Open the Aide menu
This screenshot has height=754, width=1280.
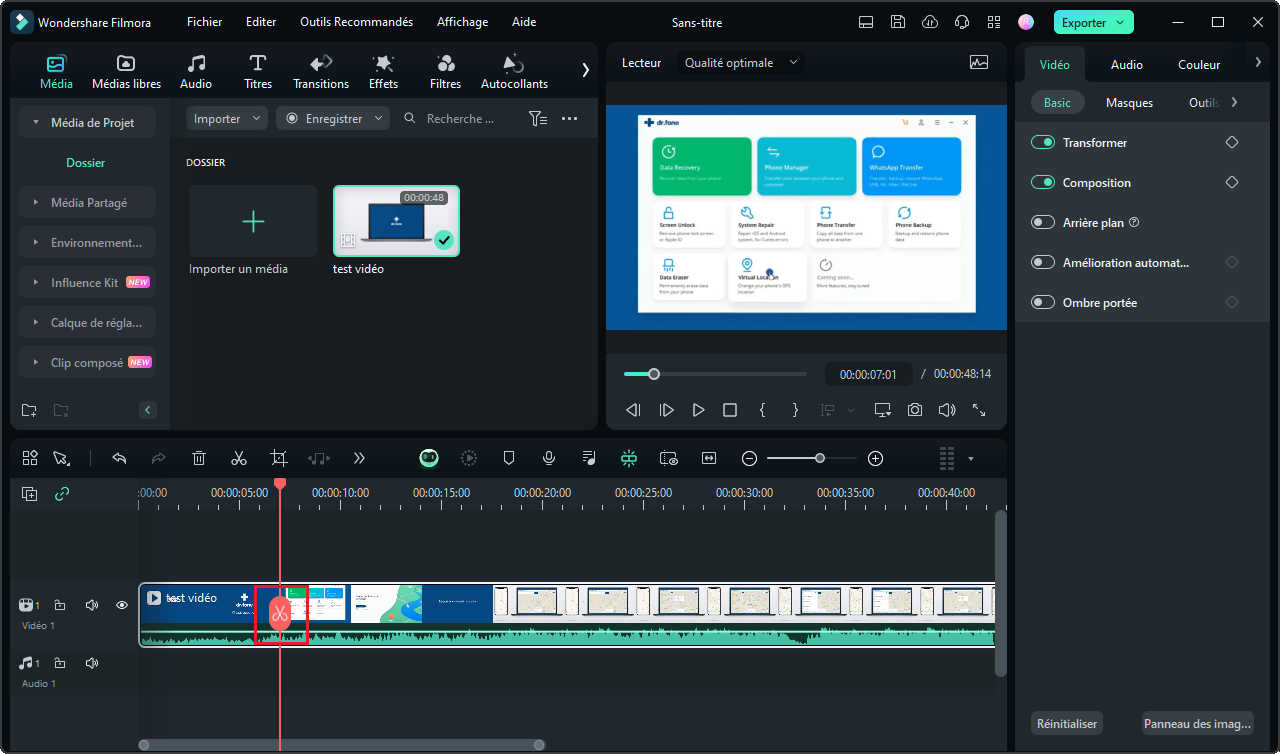524,22
